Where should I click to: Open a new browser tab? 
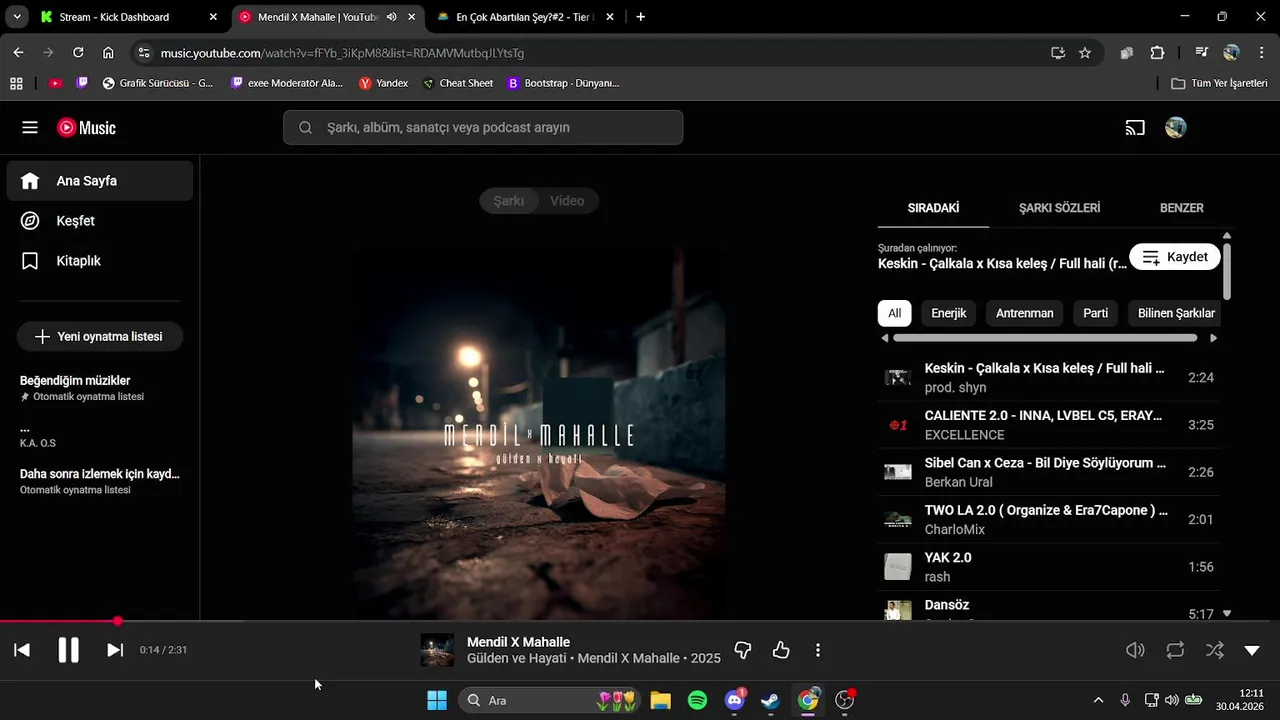[x=641, y=17]
